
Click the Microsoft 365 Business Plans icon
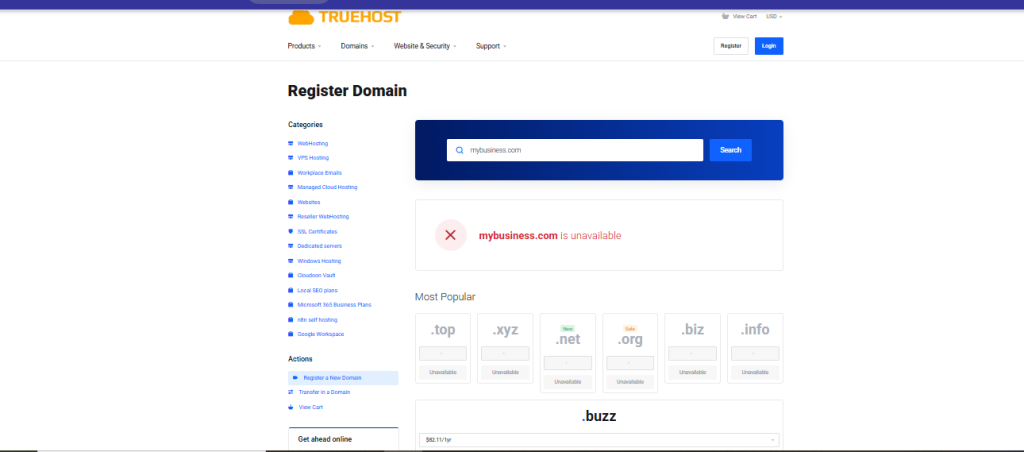(291, 305)
